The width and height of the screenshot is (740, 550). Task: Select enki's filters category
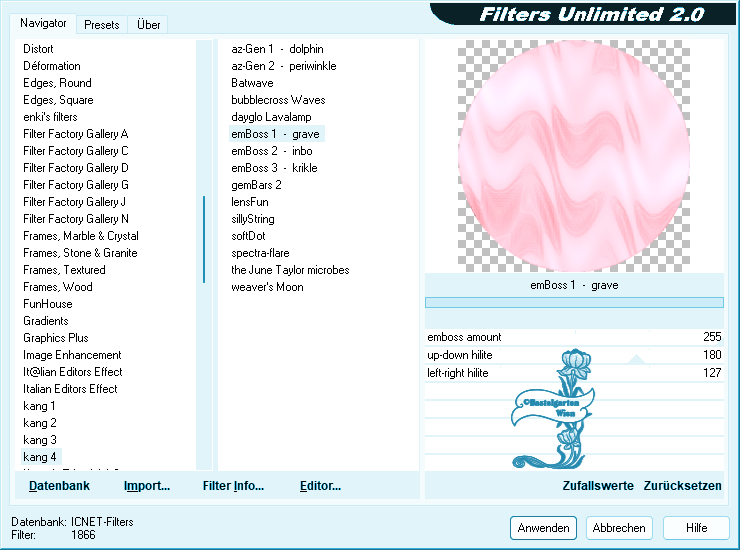tap(50, 117)
